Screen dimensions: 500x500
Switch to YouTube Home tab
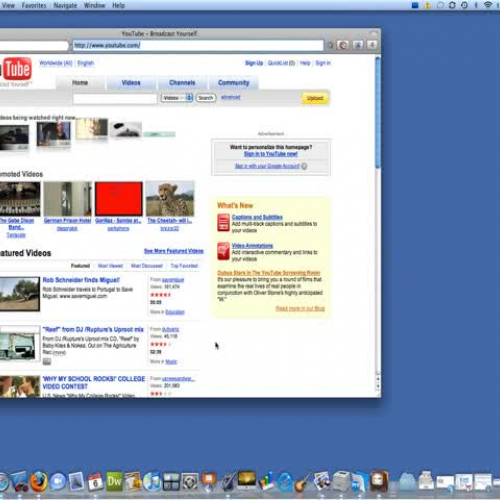[80, 83]
